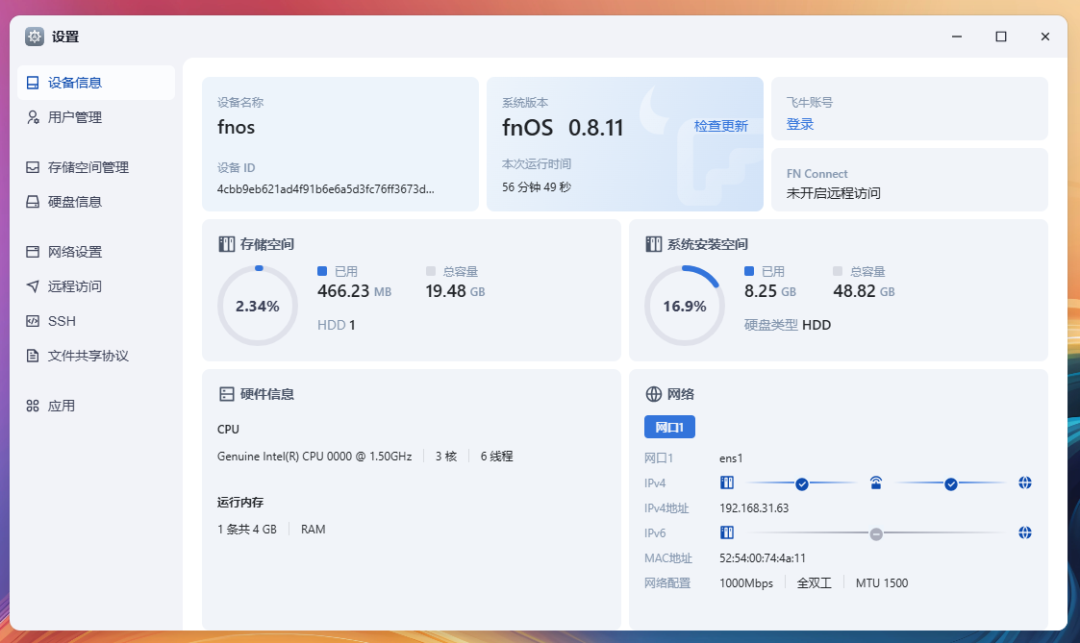The width and height of the screenshot is (1080, 643).
Task: Click 登录 link under 飞牛账号
Action: coord(800,125)
